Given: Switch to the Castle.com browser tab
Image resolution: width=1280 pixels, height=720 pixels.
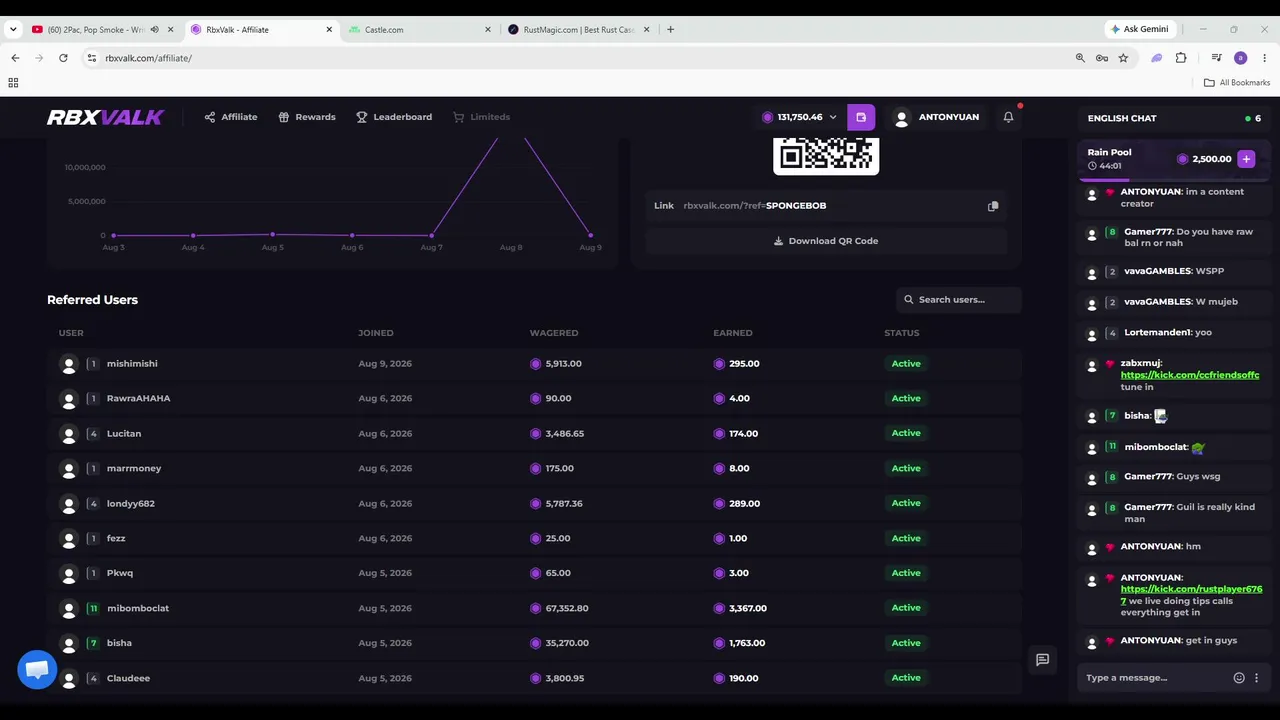Looking at the screenshot, I should tap(420, 29).
